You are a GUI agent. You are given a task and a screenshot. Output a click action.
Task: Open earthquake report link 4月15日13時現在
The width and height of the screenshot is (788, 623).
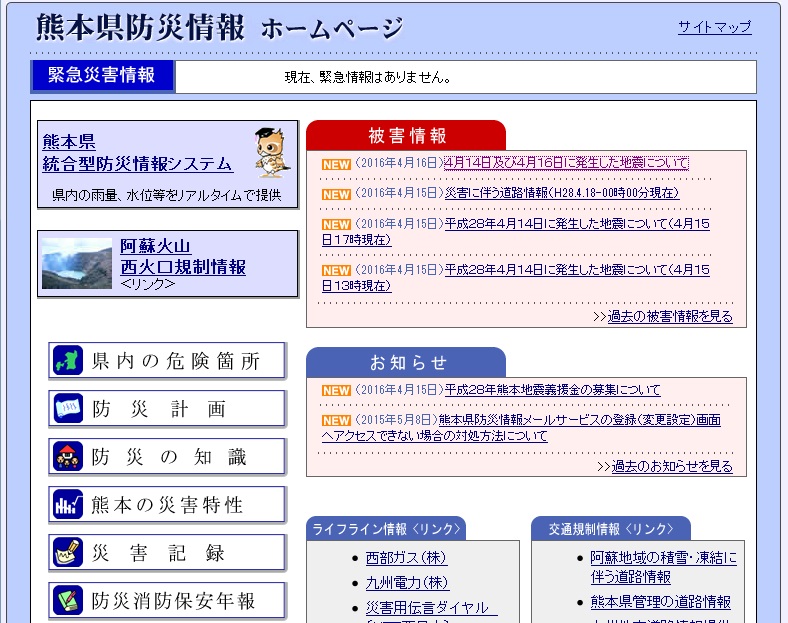pyautogui.click(x=516, y=278)
